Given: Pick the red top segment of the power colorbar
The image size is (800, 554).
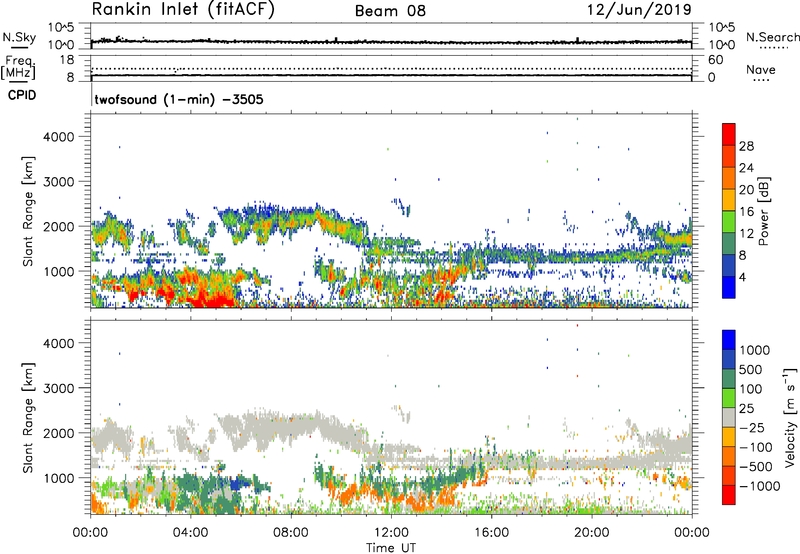Looking at the screenshot, I should pyautogui.click(x=729, y=134).
